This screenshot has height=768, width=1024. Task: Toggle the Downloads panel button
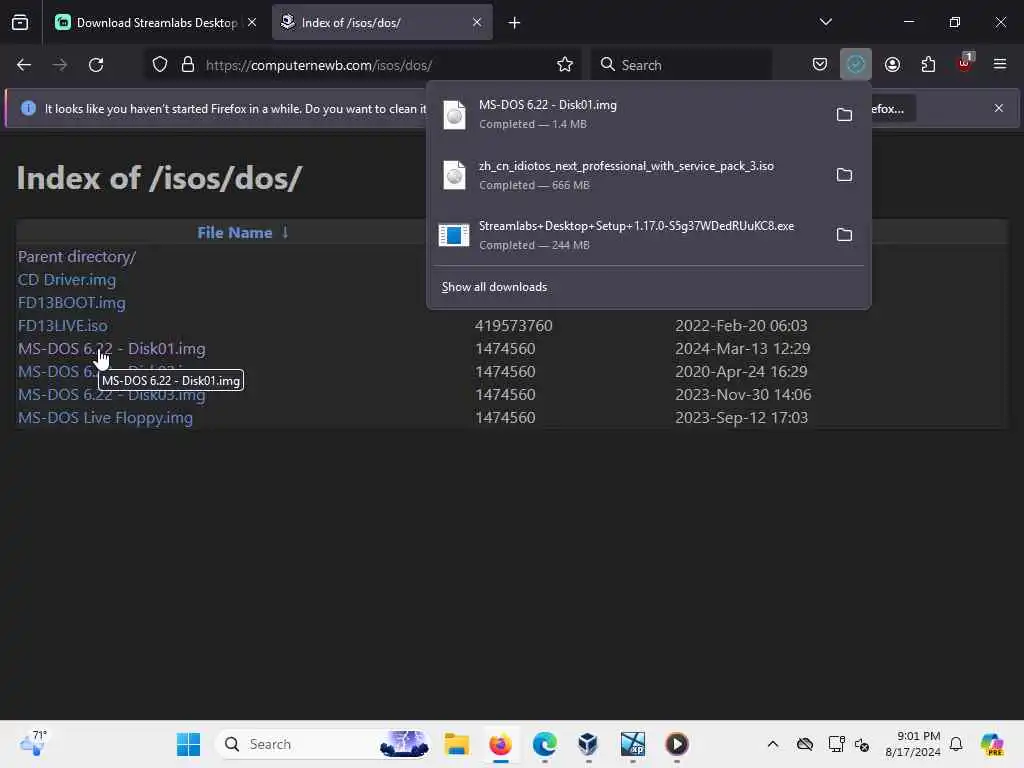[x=856, y=65]
